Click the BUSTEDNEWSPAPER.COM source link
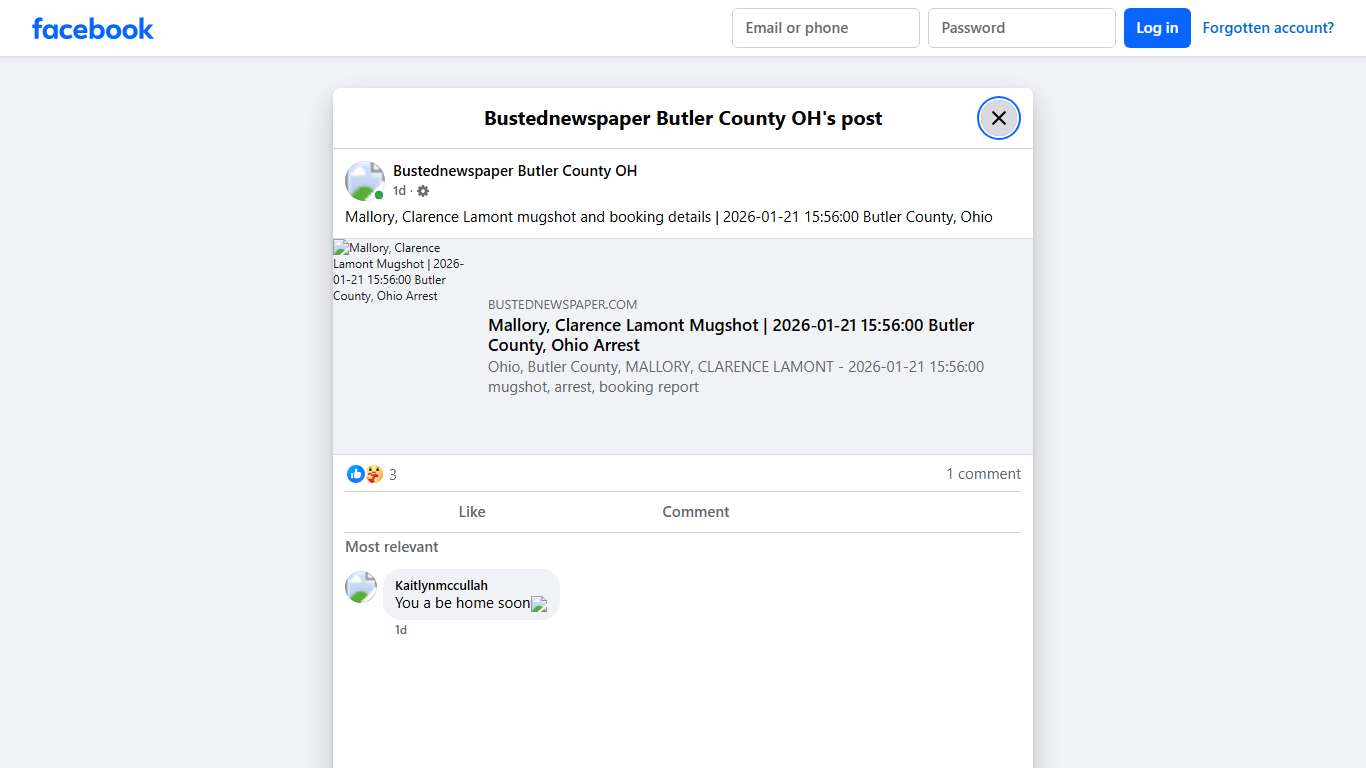Screen dimensions: 1366x768 [x=563, y=304]
